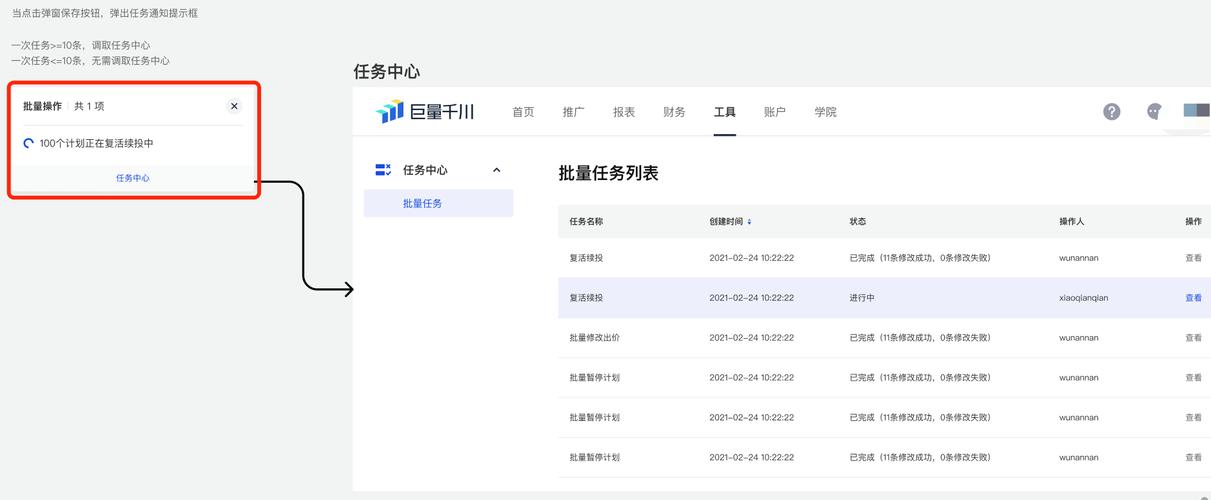Click the 操作人 column header
Image resolution: width=1211 pixels, height=500 pixels.
coord(1072,222)
